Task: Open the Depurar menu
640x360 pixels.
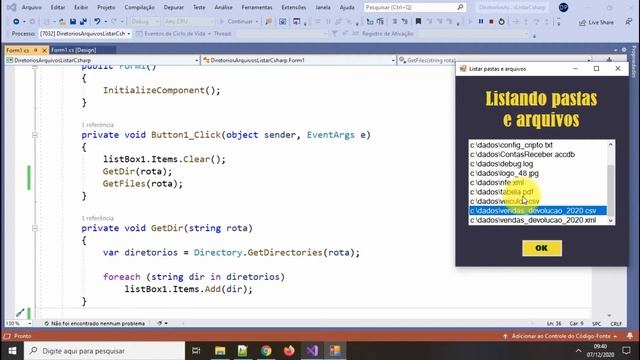Action: (x=173, y=7)
